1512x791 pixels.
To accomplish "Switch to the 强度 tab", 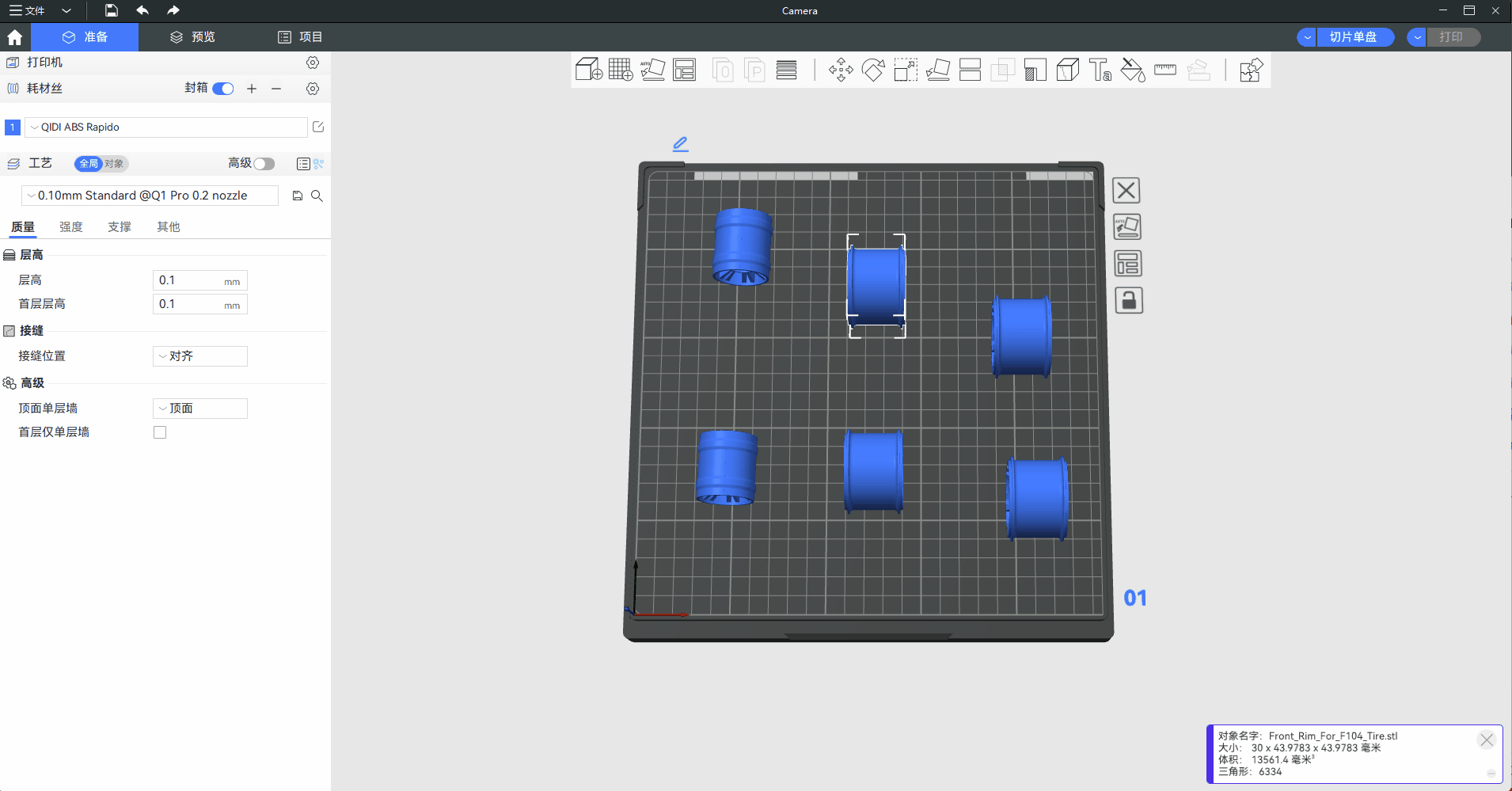I will pyautogui.click(x=70, y=227).
